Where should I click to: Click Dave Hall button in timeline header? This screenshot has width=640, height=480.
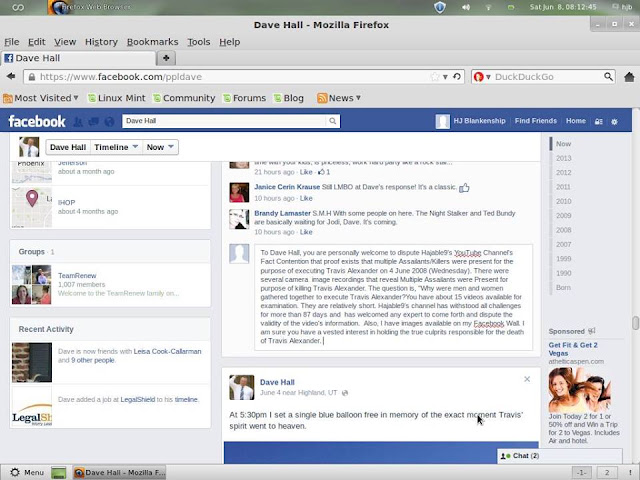click(x=68, y=147)
